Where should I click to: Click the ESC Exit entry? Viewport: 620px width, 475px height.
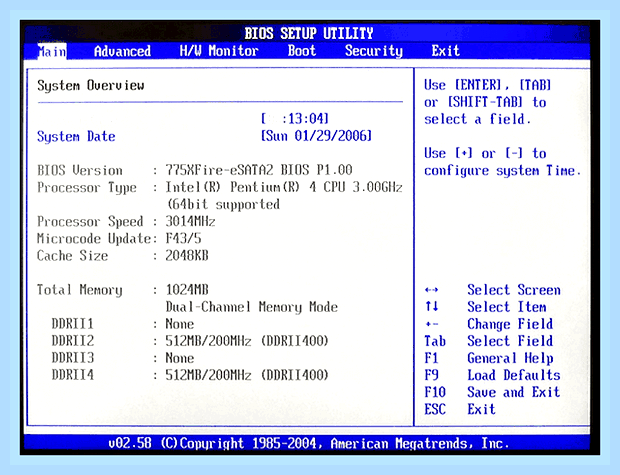coord(460,409)
